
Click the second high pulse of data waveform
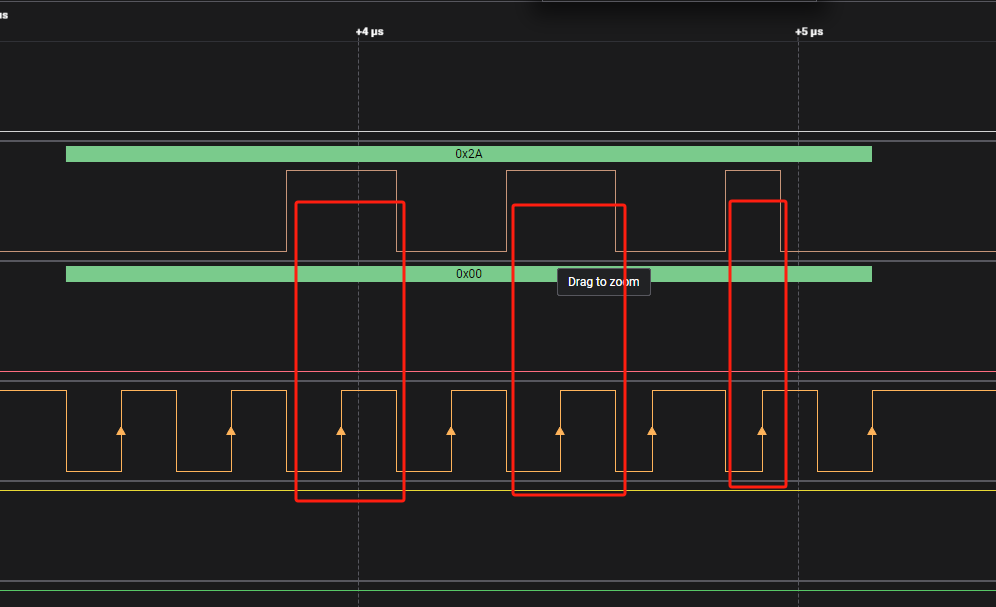560,171
